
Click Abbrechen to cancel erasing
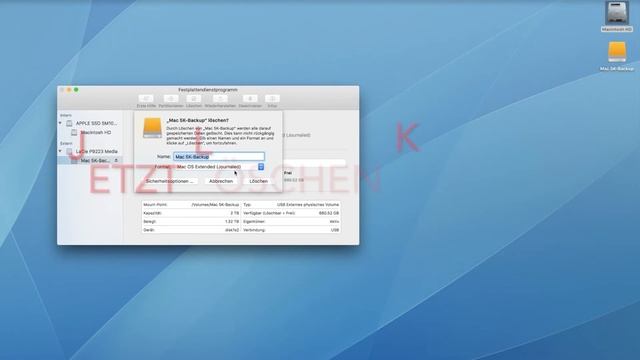tap(221, 181)
